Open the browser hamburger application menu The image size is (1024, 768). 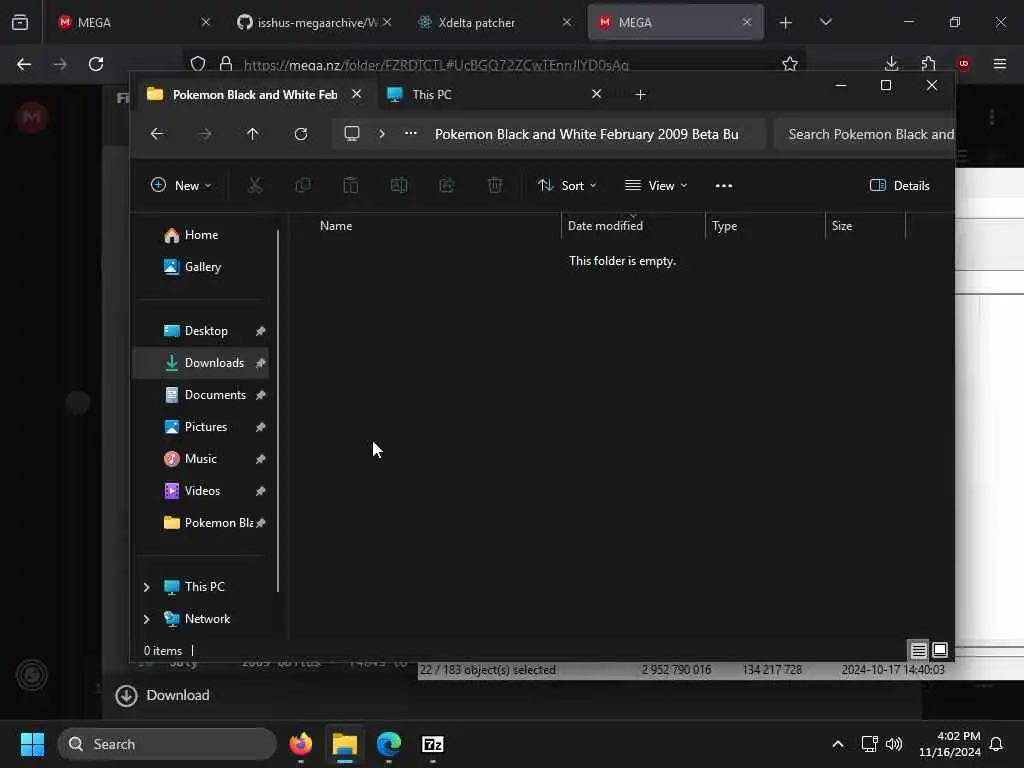(x=1000, y=64)
